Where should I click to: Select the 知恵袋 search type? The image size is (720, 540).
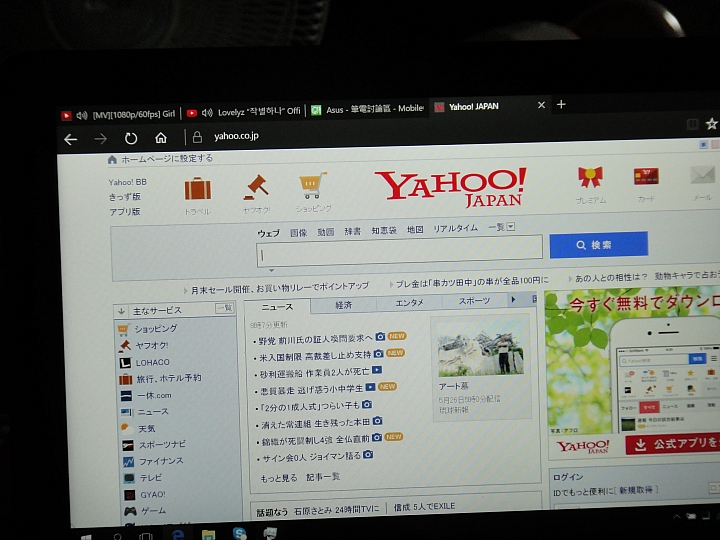pyautogui.click(x=384, y=231)
